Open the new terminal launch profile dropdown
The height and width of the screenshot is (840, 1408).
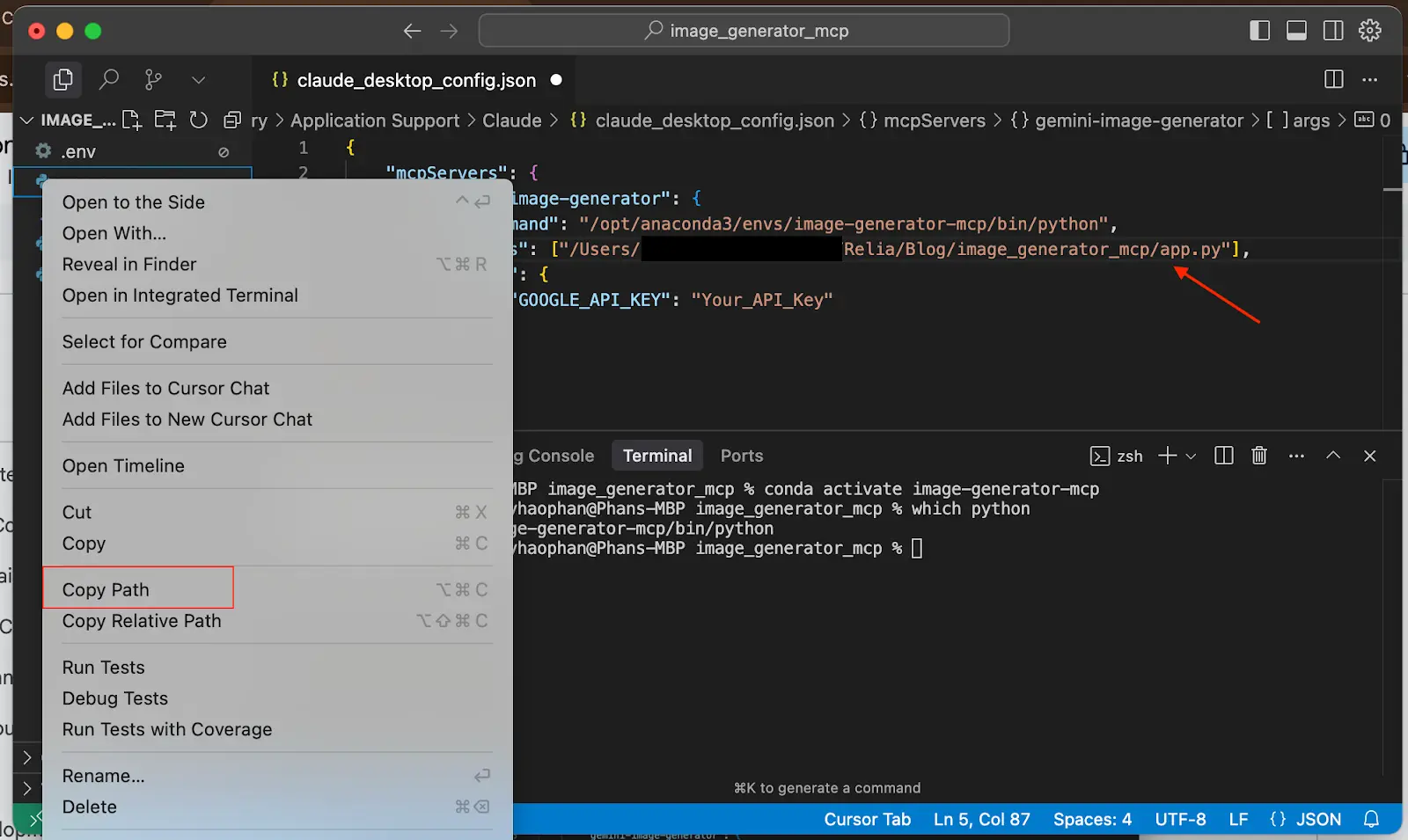tap(1191, 457)
